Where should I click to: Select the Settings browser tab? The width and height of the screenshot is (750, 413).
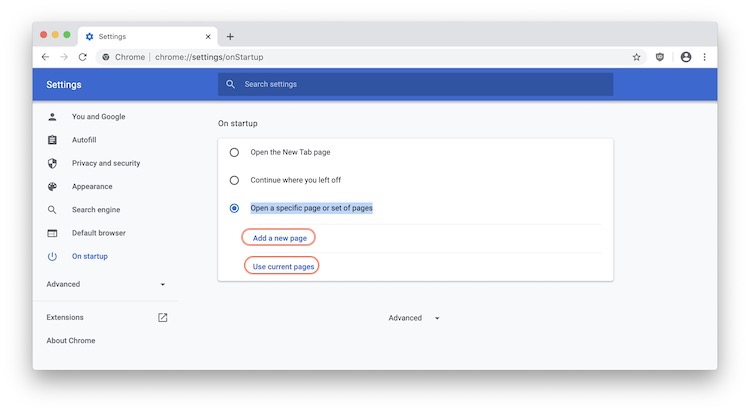coord(147,36)
